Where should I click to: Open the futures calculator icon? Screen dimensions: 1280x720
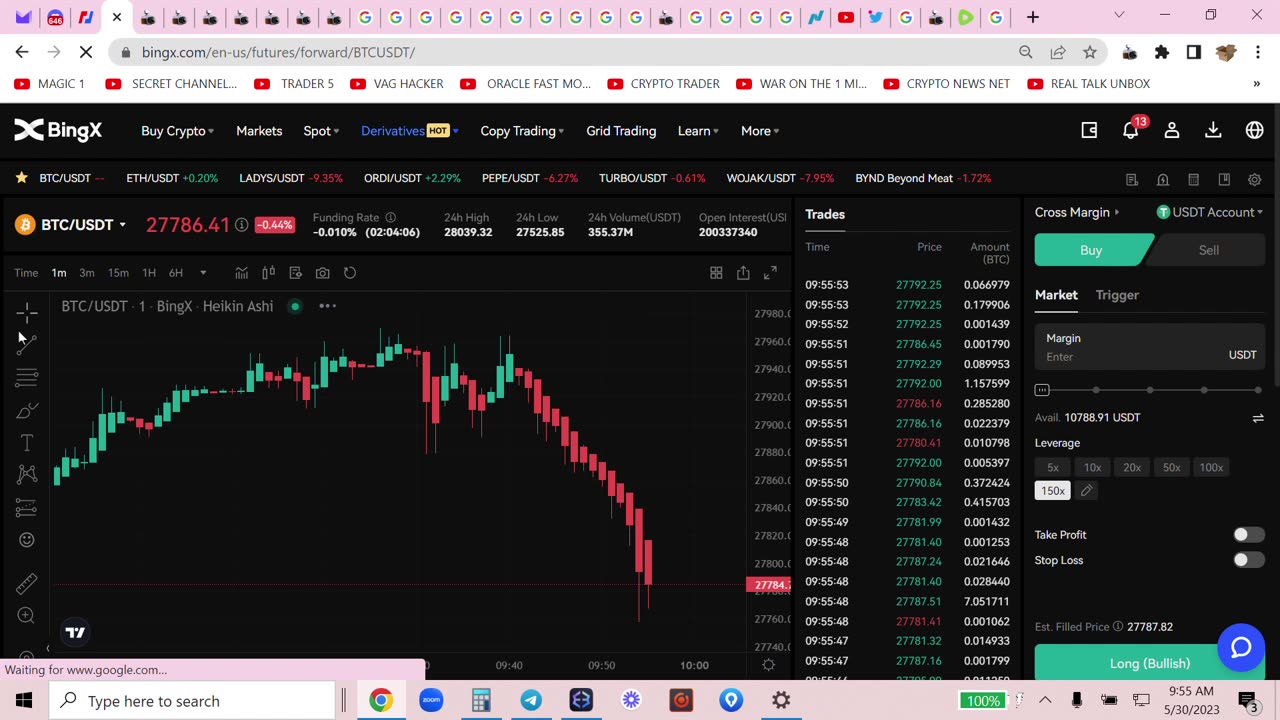[1193, 180]
